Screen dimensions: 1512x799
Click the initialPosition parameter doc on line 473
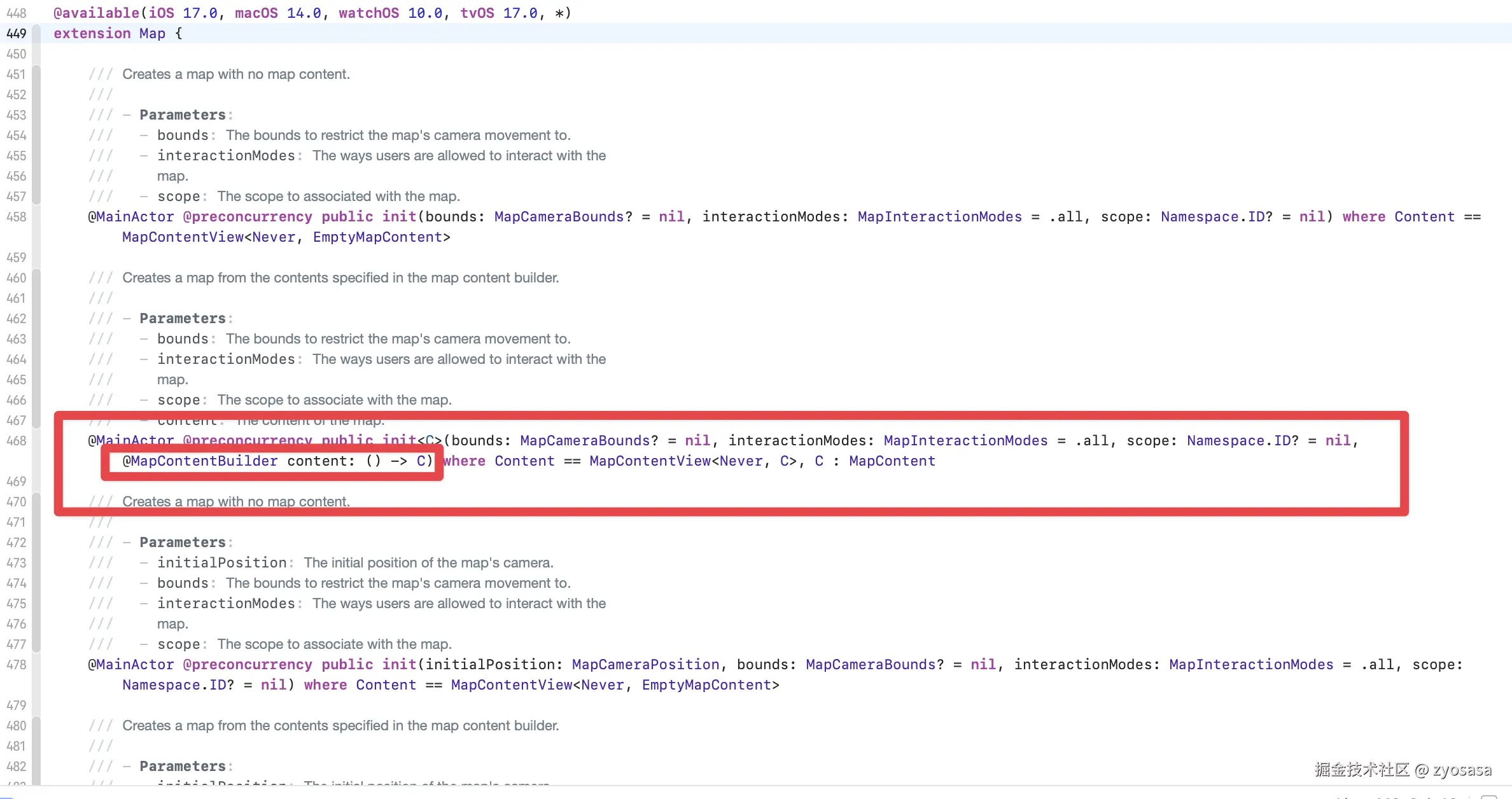pyautogui.click(x=222, y=563)
